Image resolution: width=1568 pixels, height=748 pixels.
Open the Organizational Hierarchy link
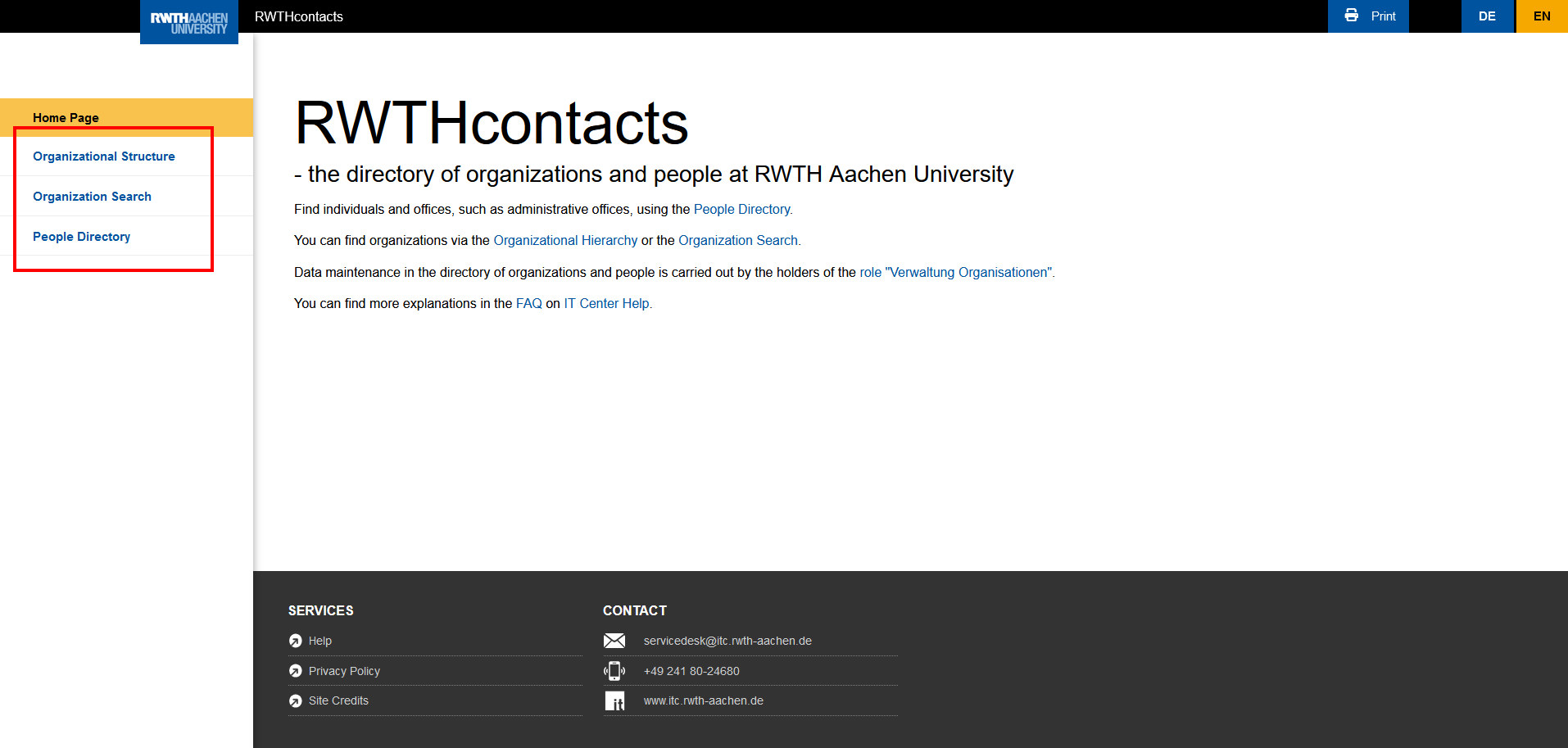click(565, 240)
